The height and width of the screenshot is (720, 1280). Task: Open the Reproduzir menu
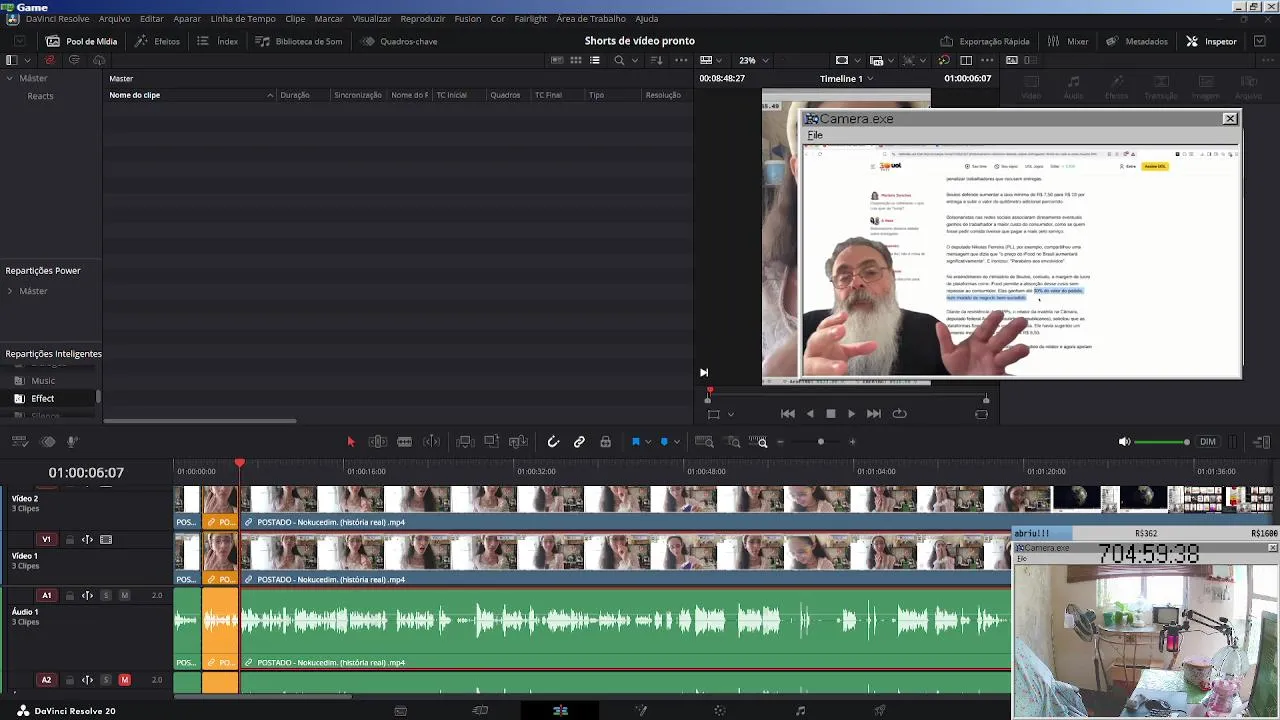(x=423, y=19)
